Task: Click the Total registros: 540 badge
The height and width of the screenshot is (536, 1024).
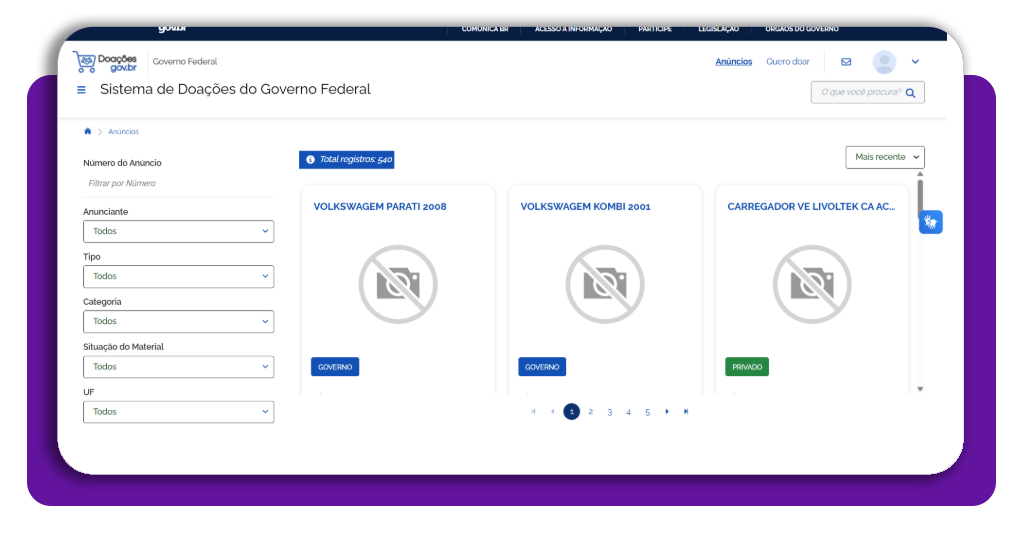Action: (347, 160)
